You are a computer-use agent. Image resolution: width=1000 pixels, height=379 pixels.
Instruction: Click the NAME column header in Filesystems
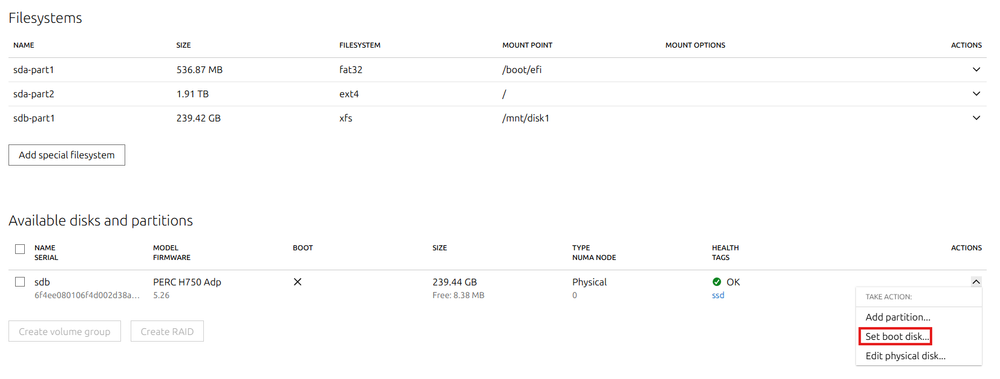coord(24,45)
